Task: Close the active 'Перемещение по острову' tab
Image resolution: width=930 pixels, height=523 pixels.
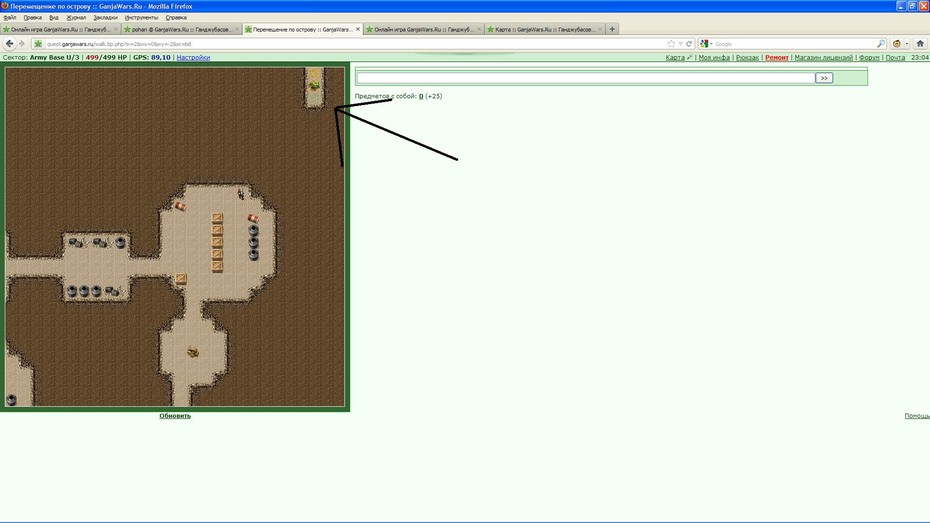Action: pyautogui.click(x=358, y=29)
